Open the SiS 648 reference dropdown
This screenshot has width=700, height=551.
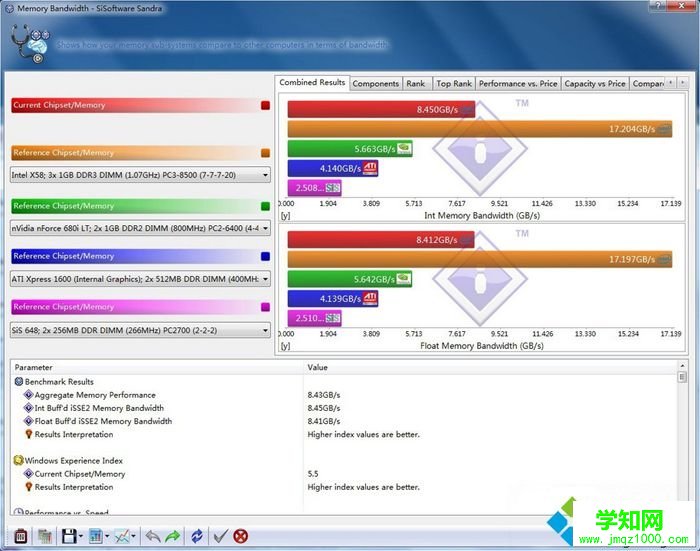pos(140,330)
